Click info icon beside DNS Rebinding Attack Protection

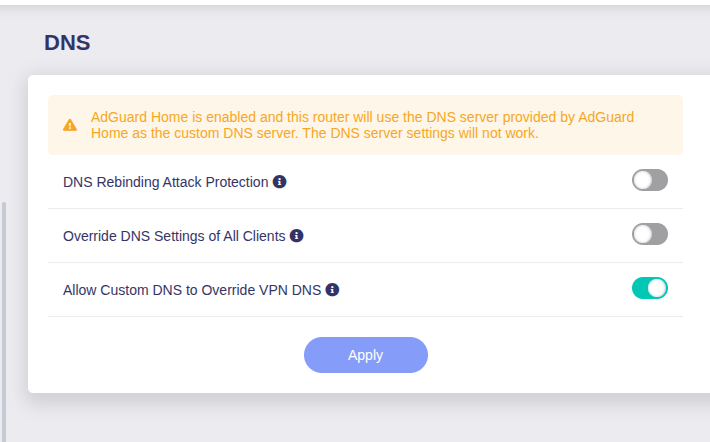[280, 182]
